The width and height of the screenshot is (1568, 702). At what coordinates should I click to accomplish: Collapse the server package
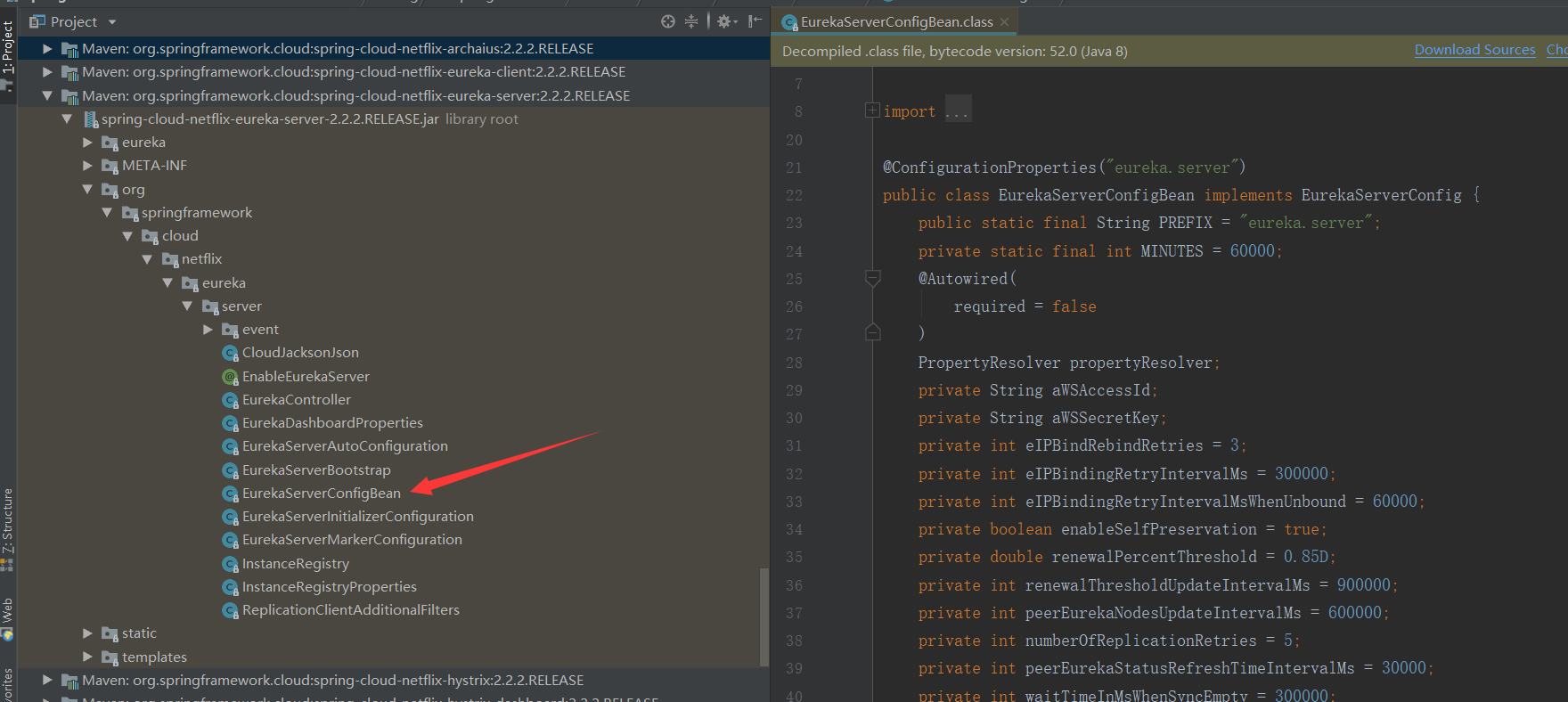click(187, 306)
